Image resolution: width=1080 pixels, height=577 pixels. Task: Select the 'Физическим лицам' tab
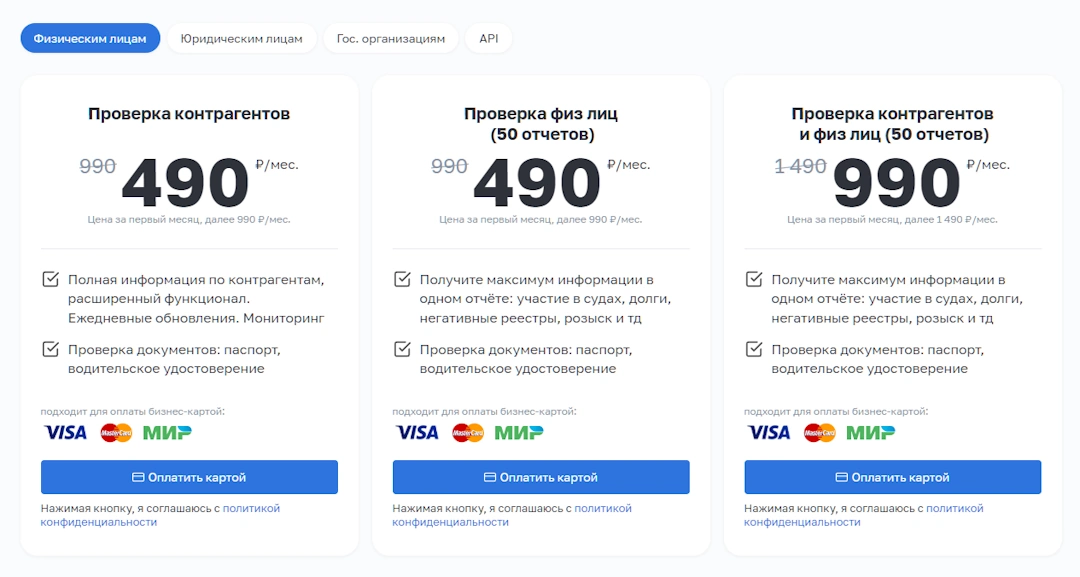[x=90, y=38]
